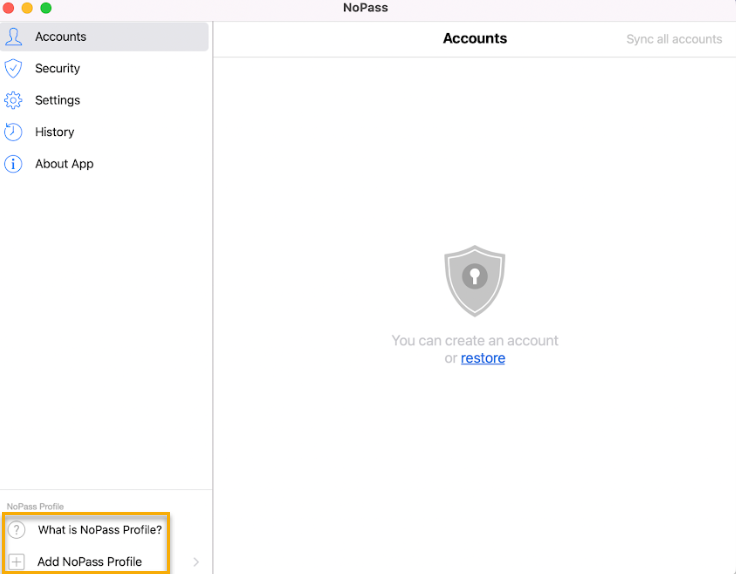Click the gray keyhole shield in the center

pos(474,281)
